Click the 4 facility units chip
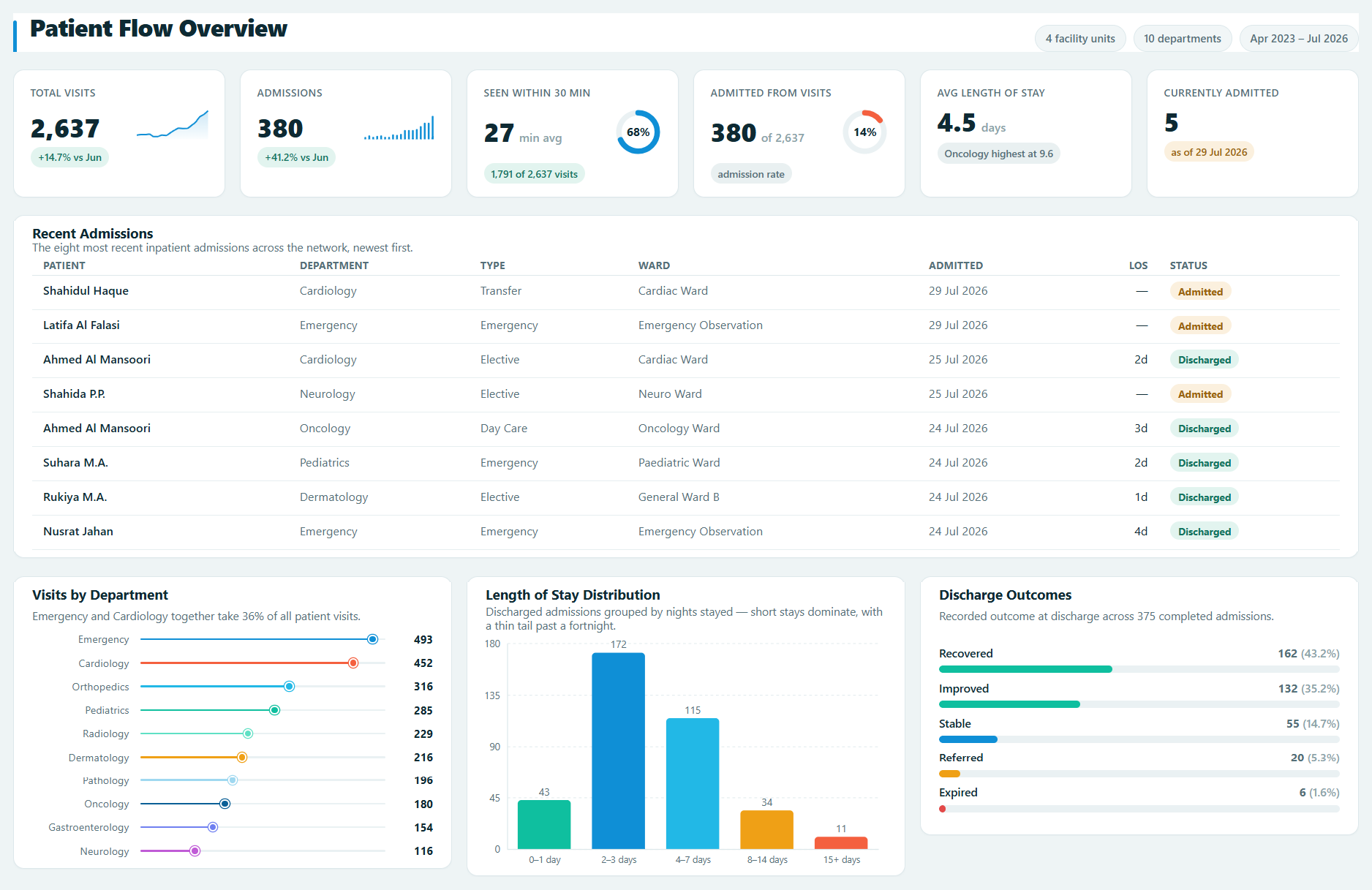1372x890 pixels. point(1080,39)
